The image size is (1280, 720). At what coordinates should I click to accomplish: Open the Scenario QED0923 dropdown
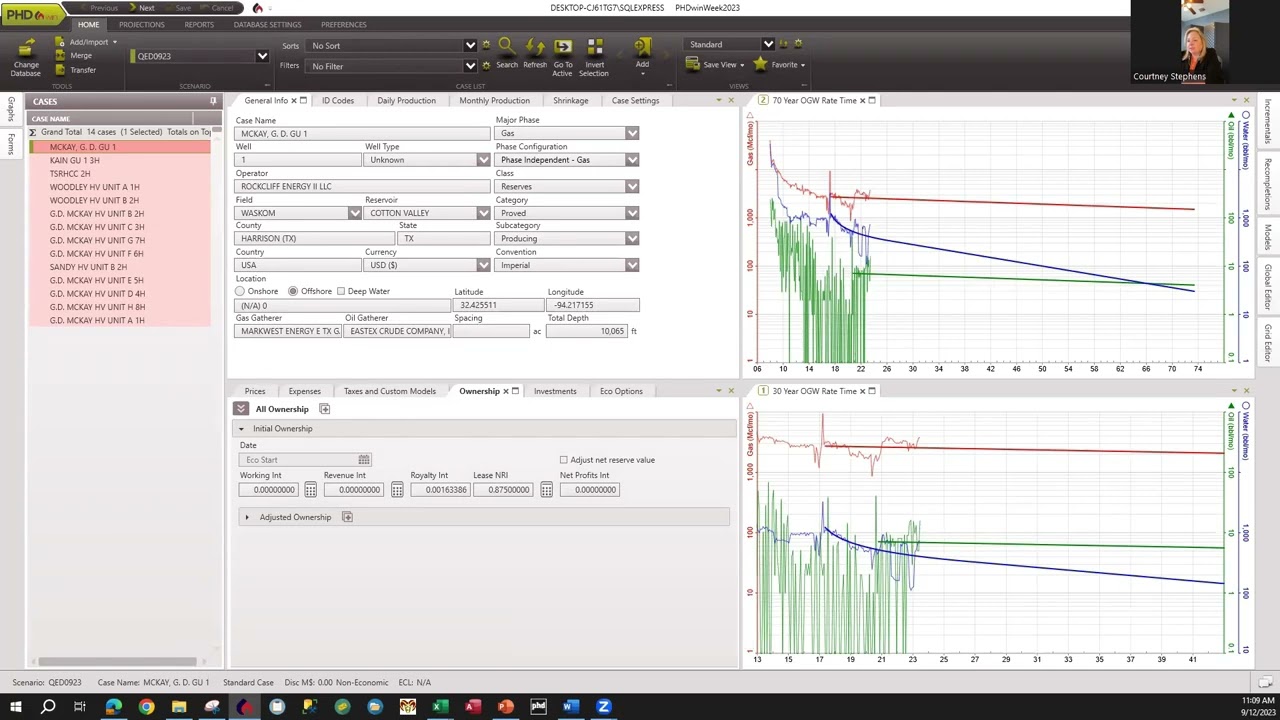[x=262, y=56]
